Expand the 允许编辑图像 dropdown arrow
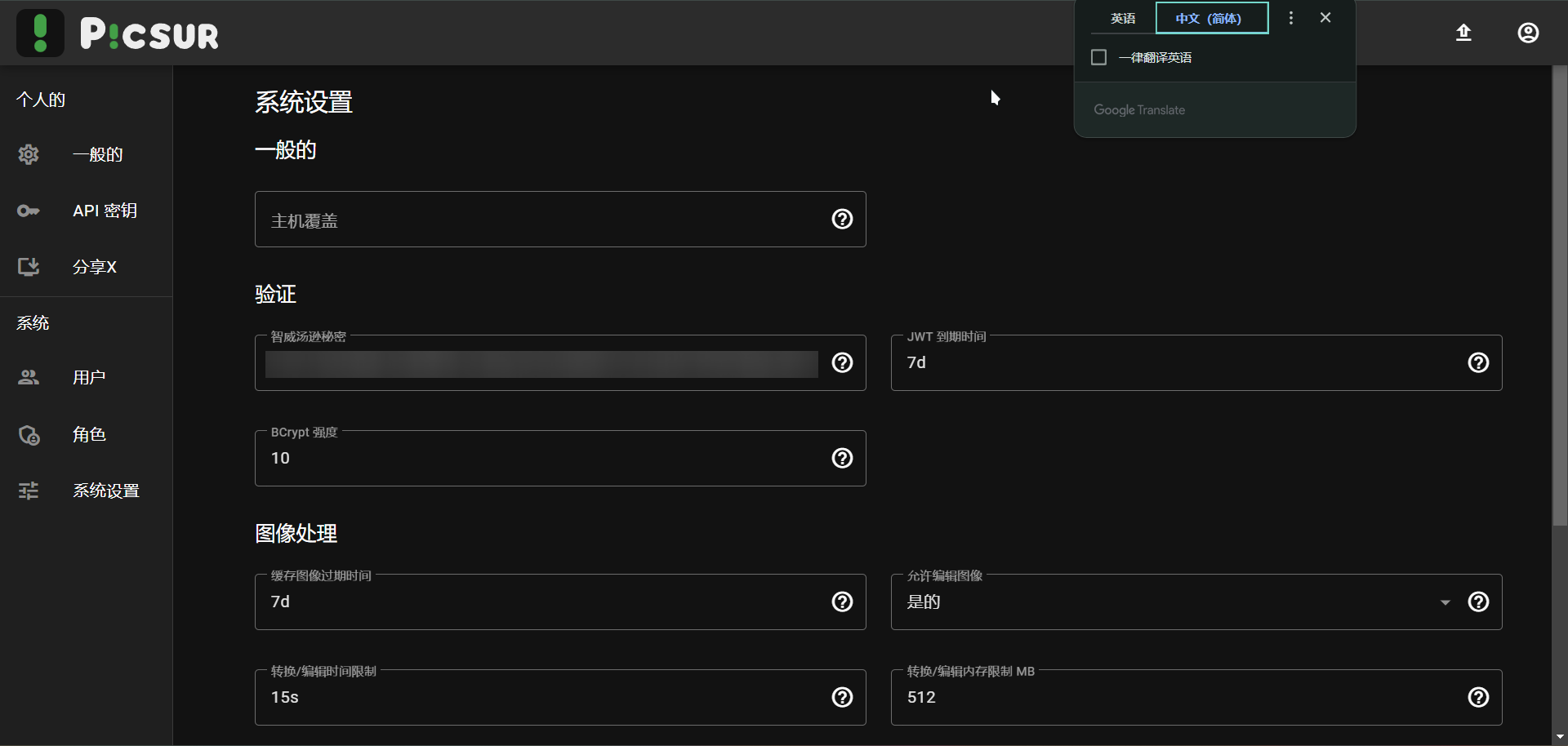 click(x=1445, y=602)
